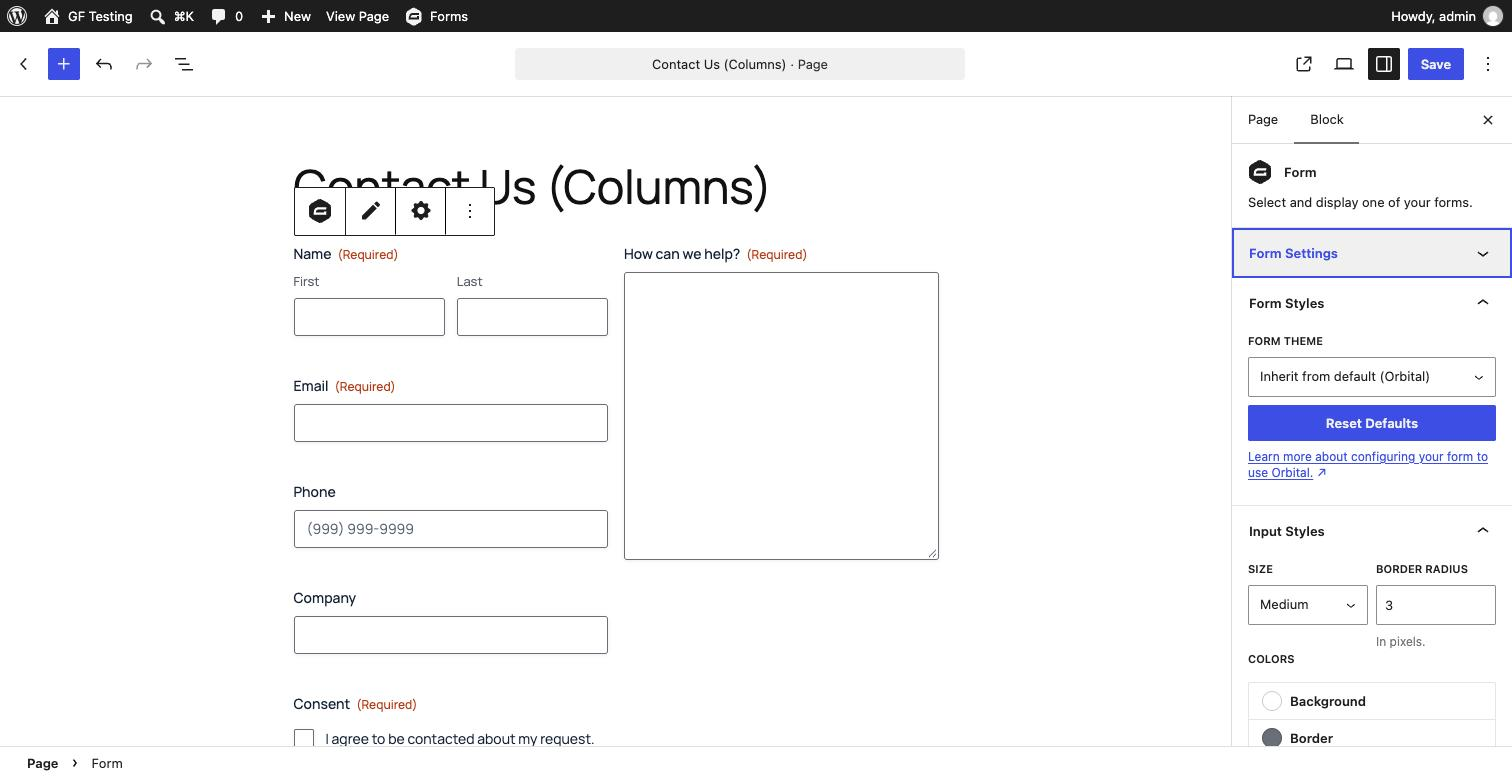The width and height of the screenshot is (1512, 779).
Task: Save the page
Action: coord(1436,64)
